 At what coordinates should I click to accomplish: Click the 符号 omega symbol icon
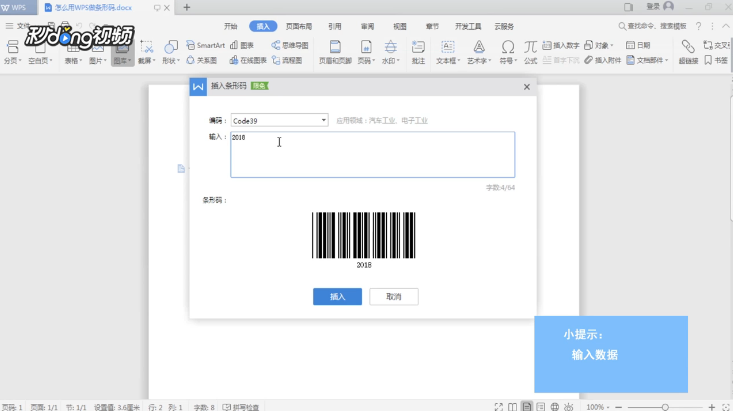[x=508, y=47]
